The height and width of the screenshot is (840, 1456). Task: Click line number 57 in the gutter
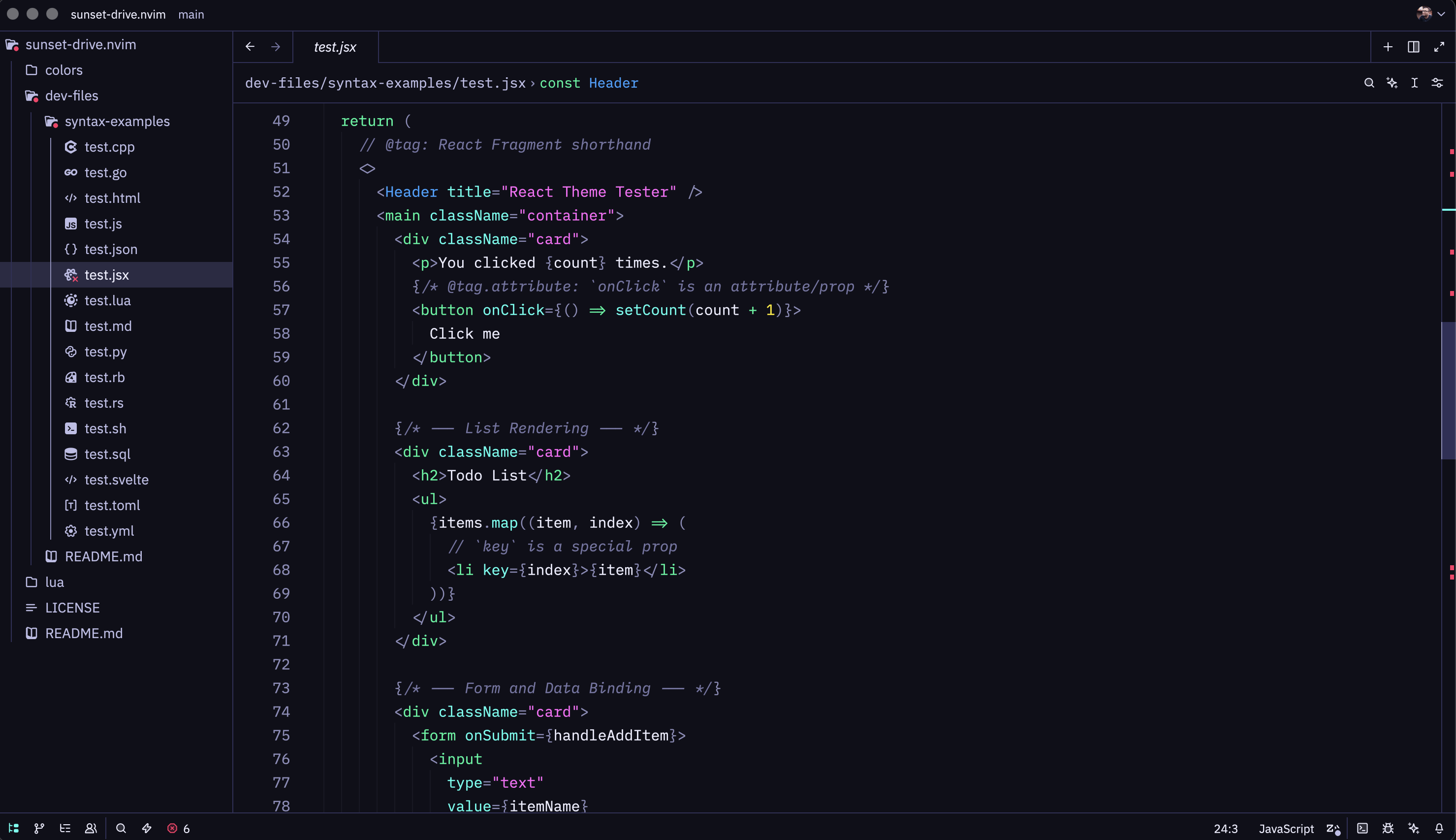point(281,310)
